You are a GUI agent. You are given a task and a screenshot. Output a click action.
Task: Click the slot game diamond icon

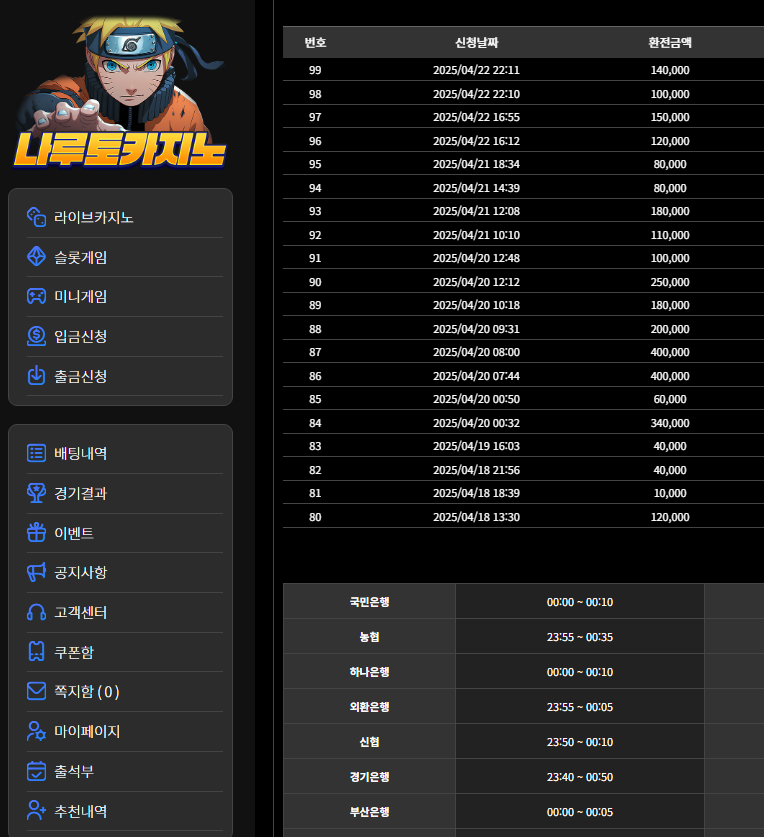[x=37, y=257]
